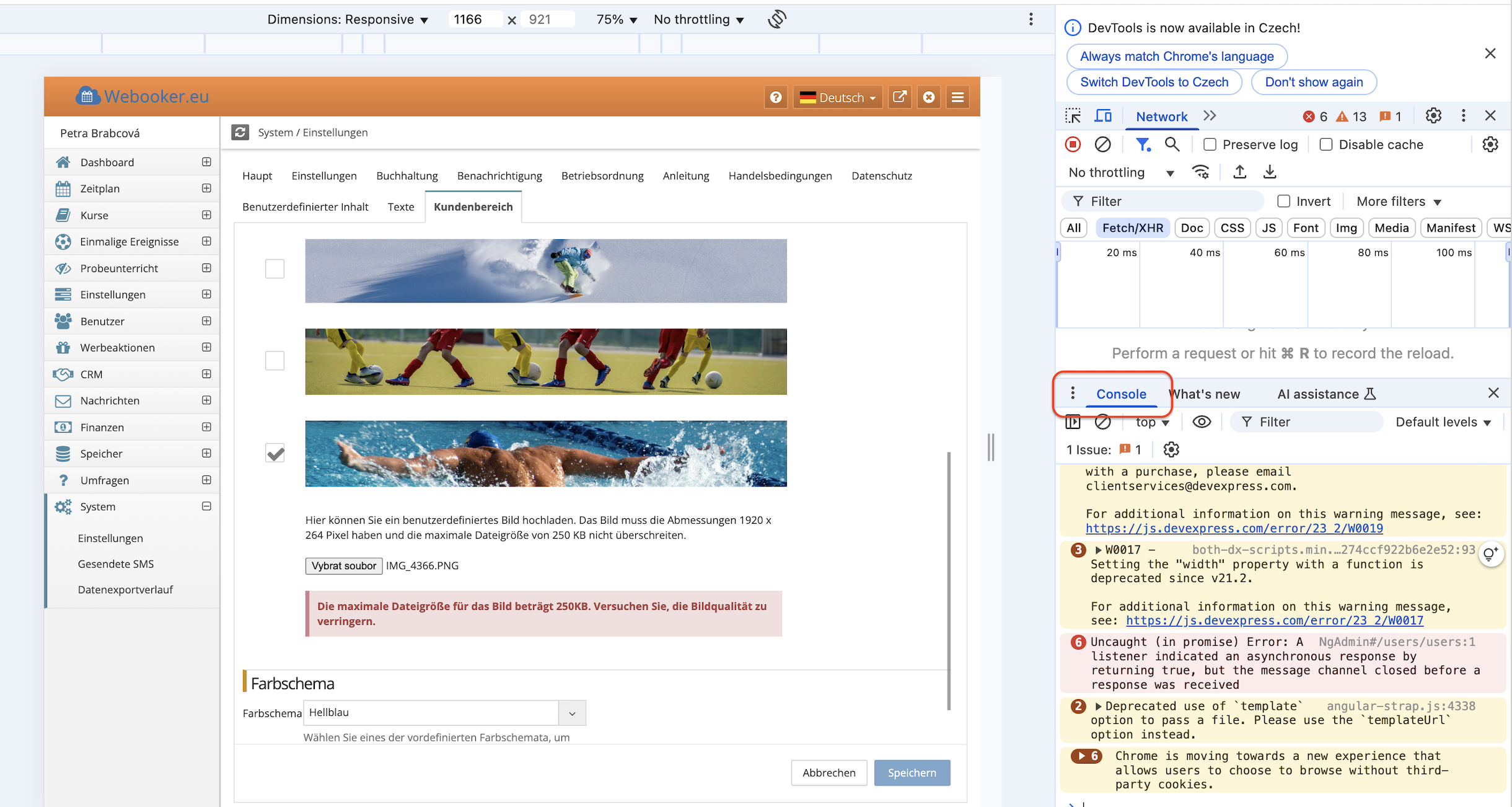This screenshot has width=1512, height=807.
Task: Toggle device toolbar icon in DevTools
Action: point(1103,116)
